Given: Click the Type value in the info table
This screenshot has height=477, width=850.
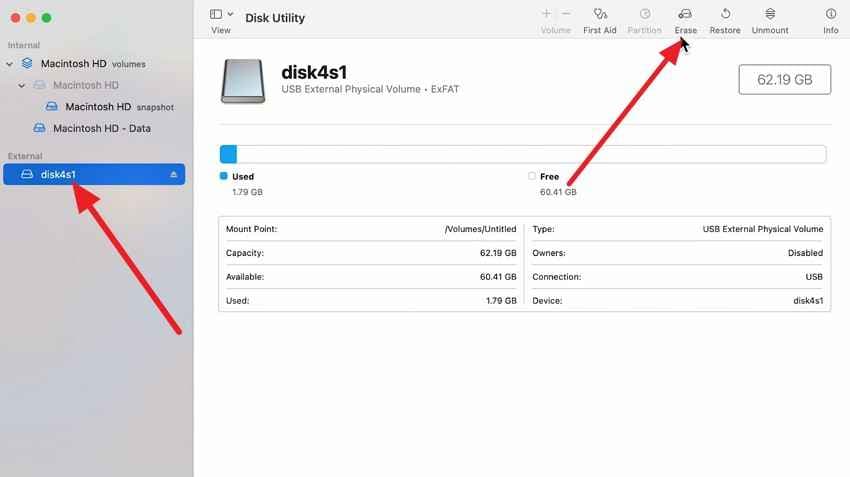Looking at the screenshot, I should click(763, 229).
